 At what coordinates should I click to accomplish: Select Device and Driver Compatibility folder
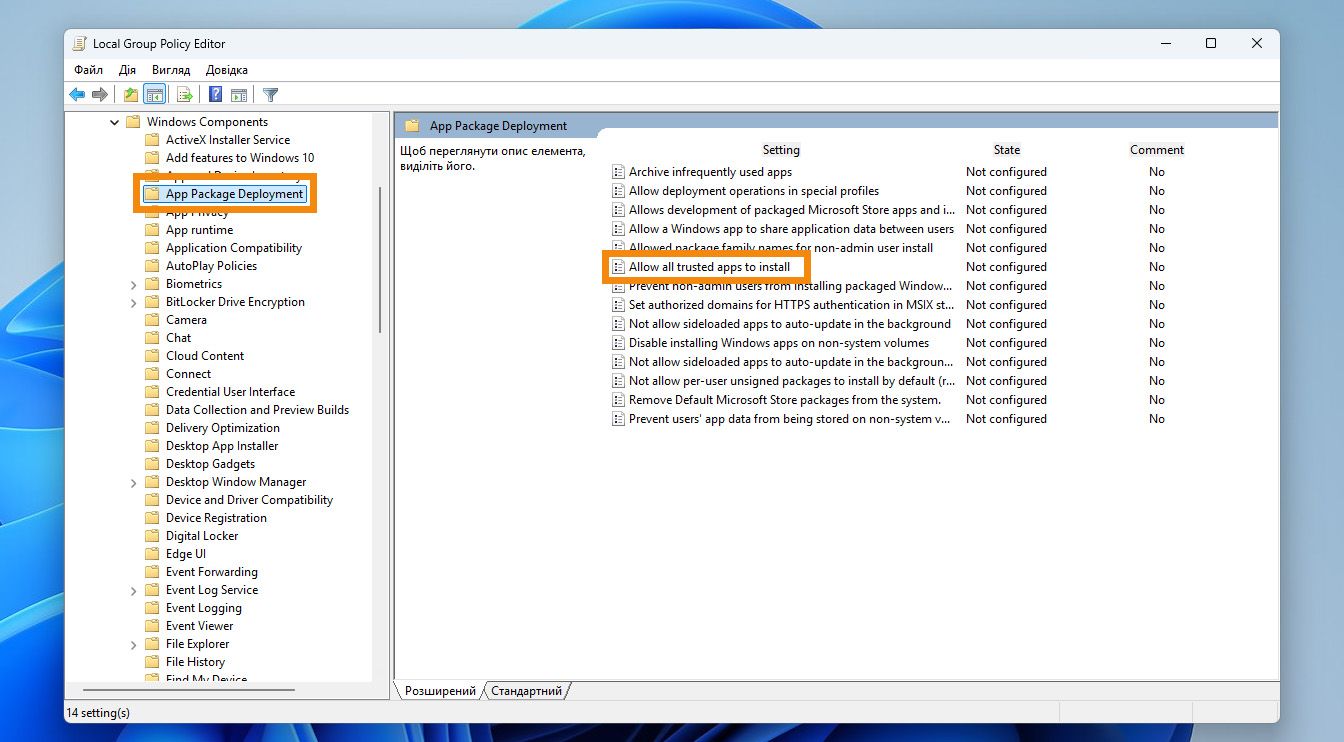[249, 500]
